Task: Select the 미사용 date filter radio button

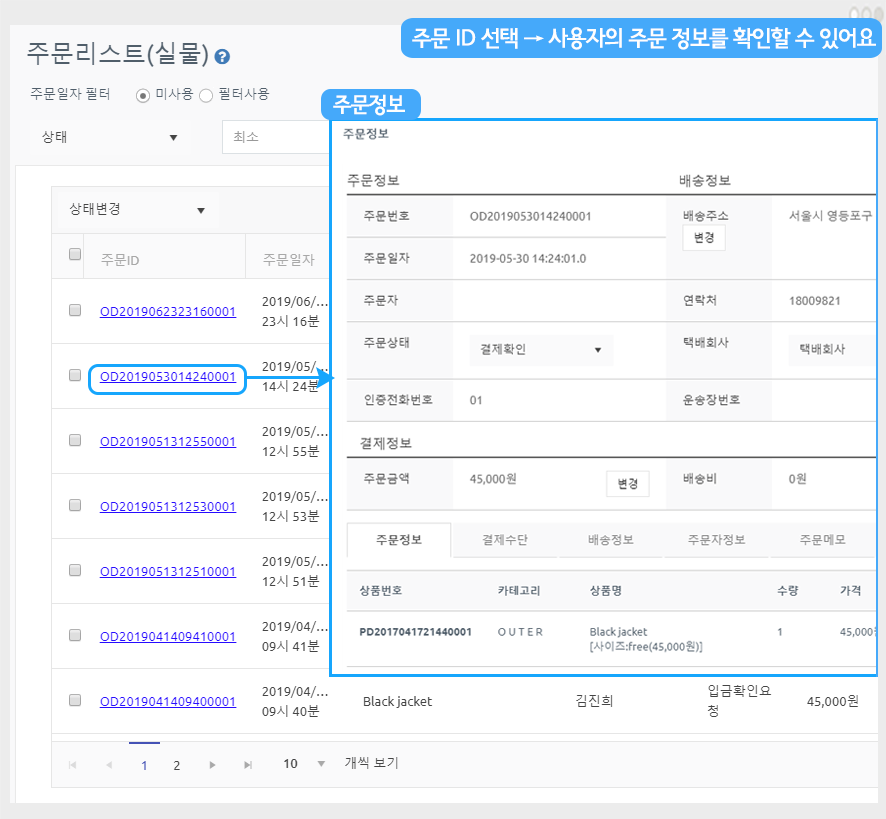Action: click(143, 95)
